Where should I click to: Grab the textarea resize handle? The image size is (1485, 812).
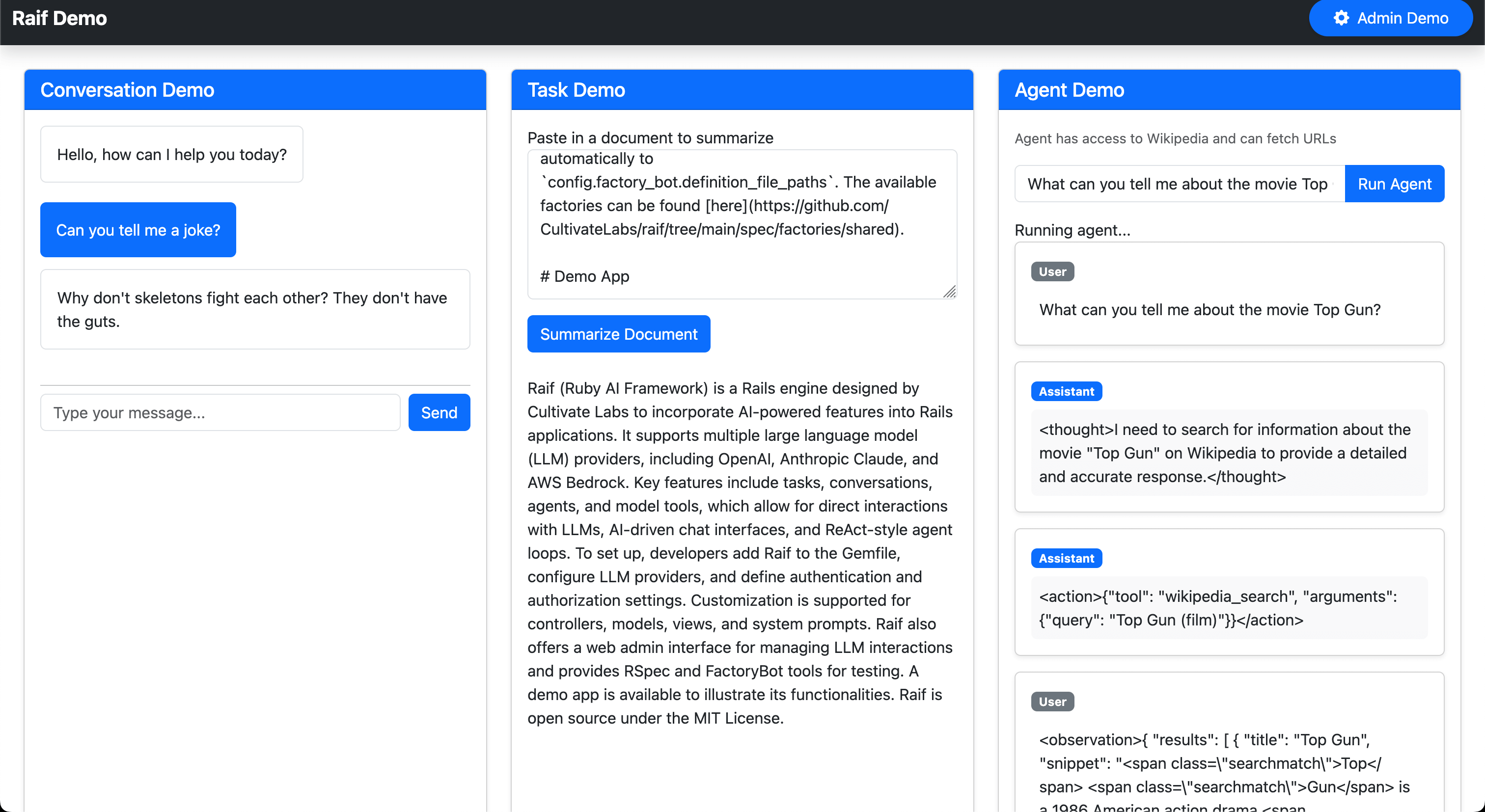pyautogui.click(x=949, y=292)
